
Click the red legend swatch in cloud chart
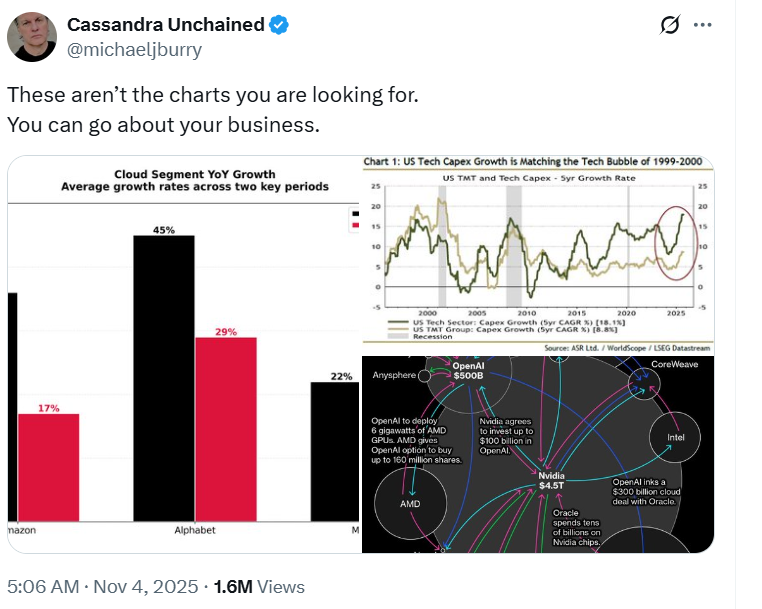(x=353, y=226)
